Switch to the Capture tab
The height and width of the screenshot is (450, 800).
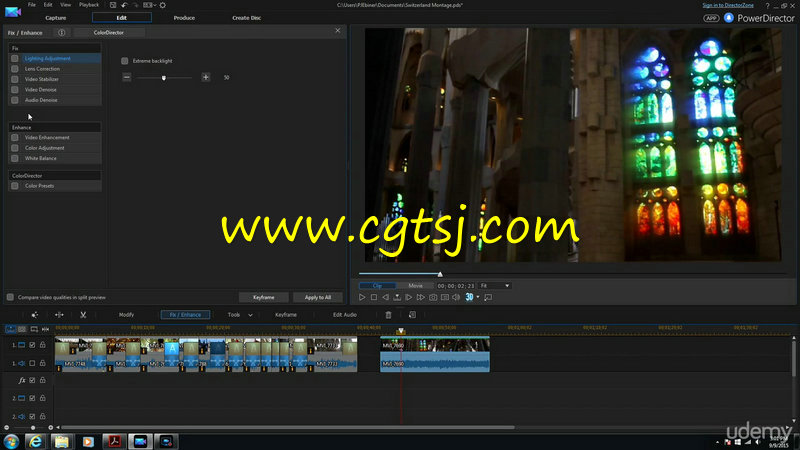56,18
